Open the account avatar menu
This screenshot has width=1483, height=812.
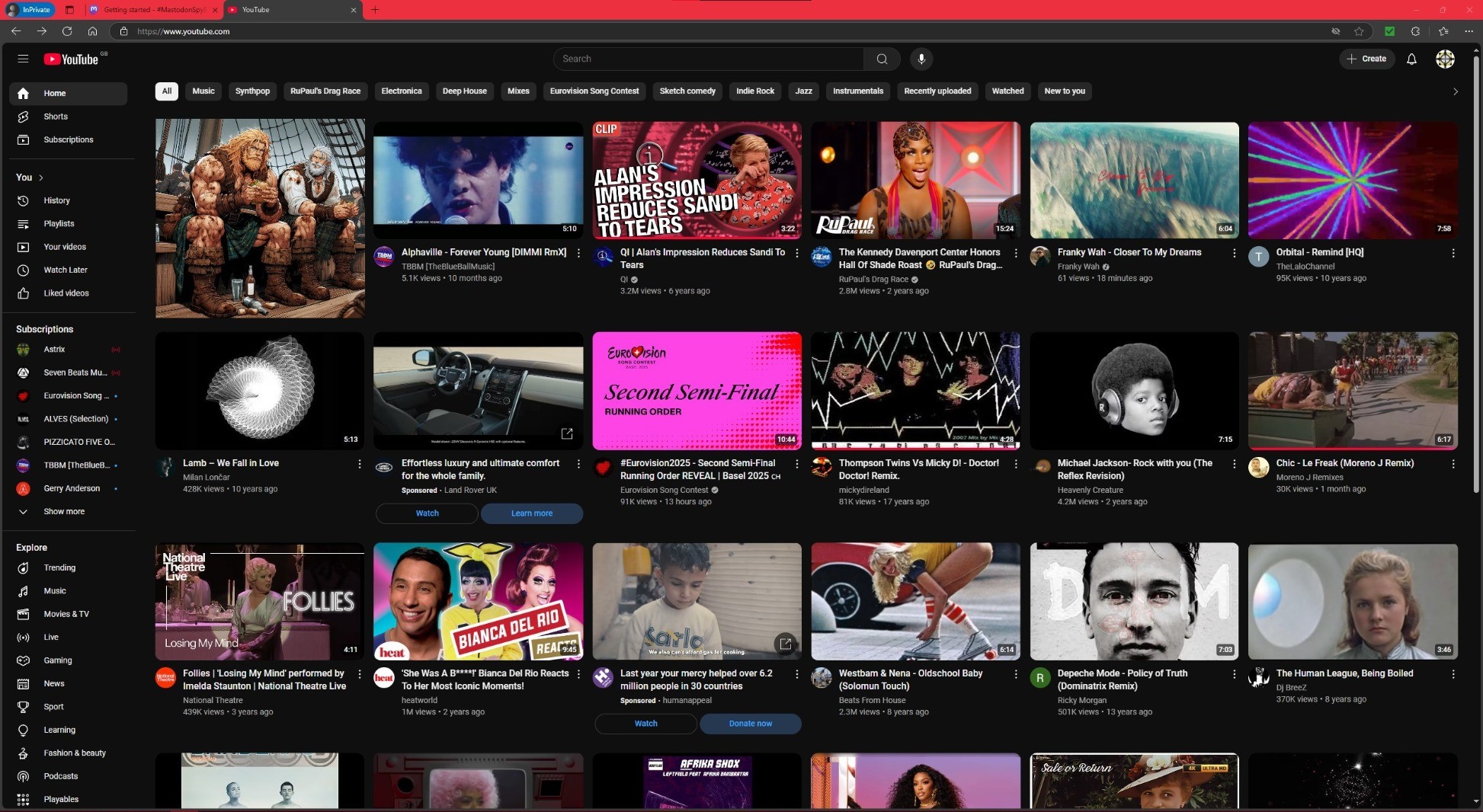(x=1445, y=59)
